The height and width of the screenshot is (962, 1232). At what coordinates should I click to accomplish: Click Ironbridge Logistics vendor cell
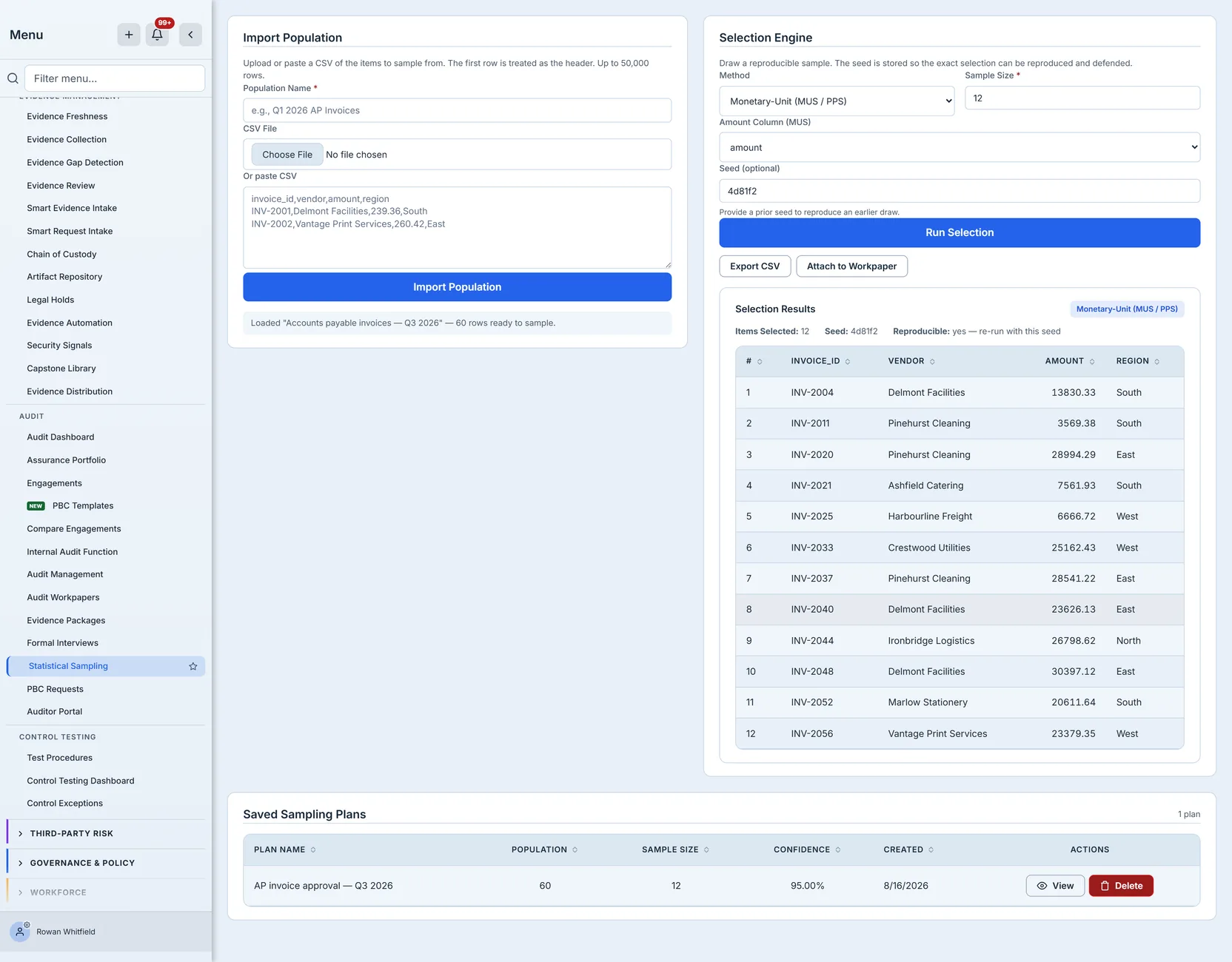[x=931, y=641]
